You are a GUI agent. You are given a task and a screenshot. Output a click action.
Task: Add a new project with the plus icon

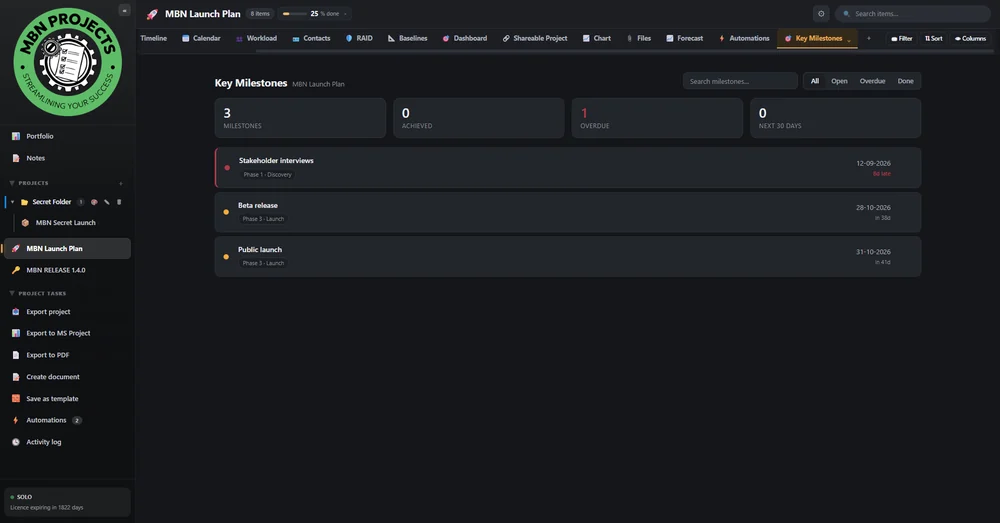121,183
